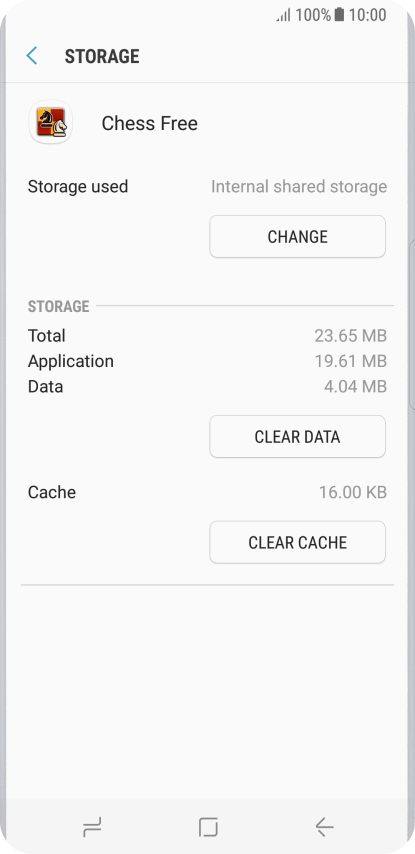Tap the Cache 16.00 KB value

(353, 492)
